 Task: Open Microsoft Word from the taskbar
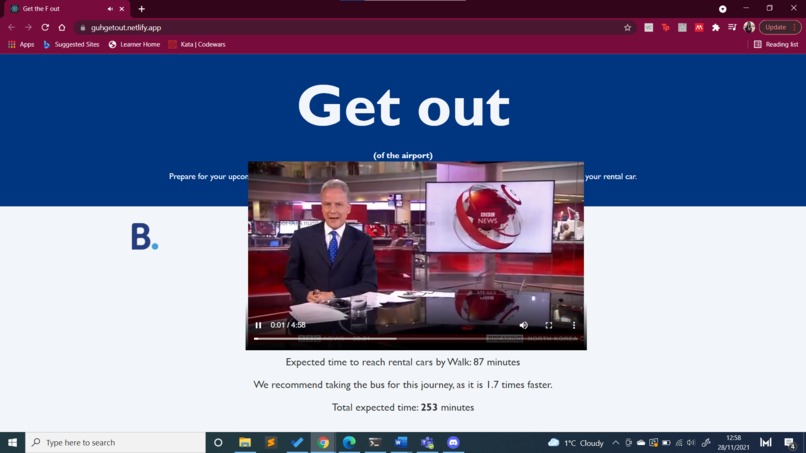click(x=401, y=442)
